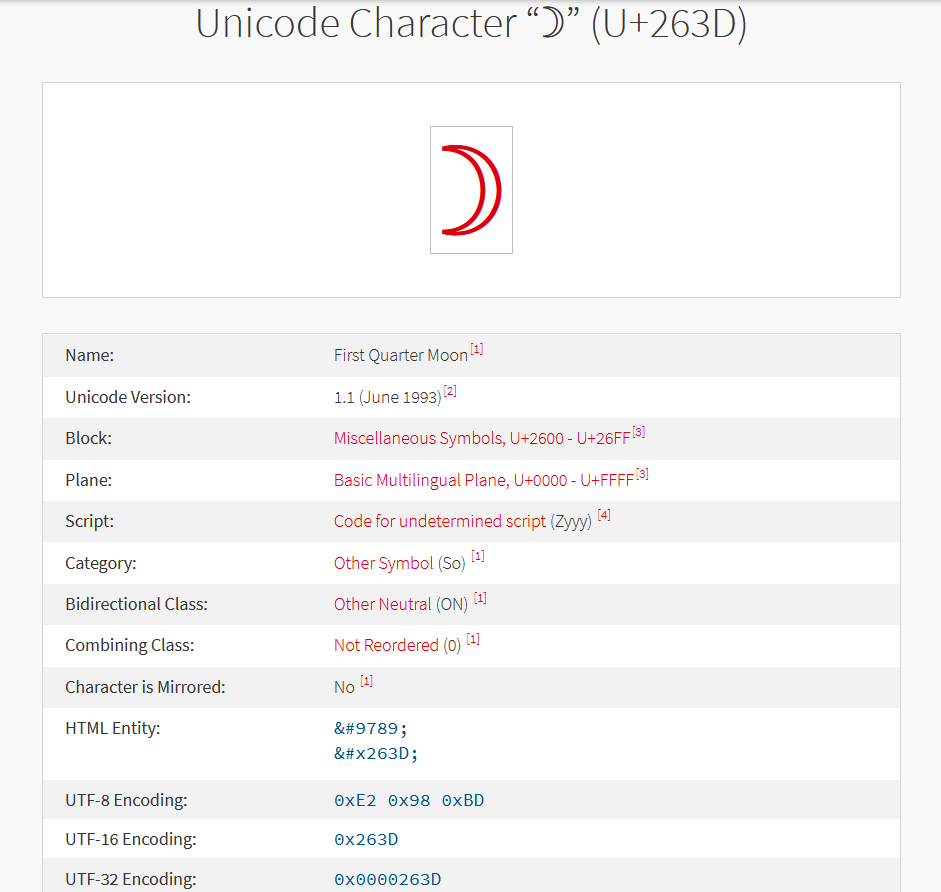Click the HTML entity &#x263D; code

coord(376,753)
